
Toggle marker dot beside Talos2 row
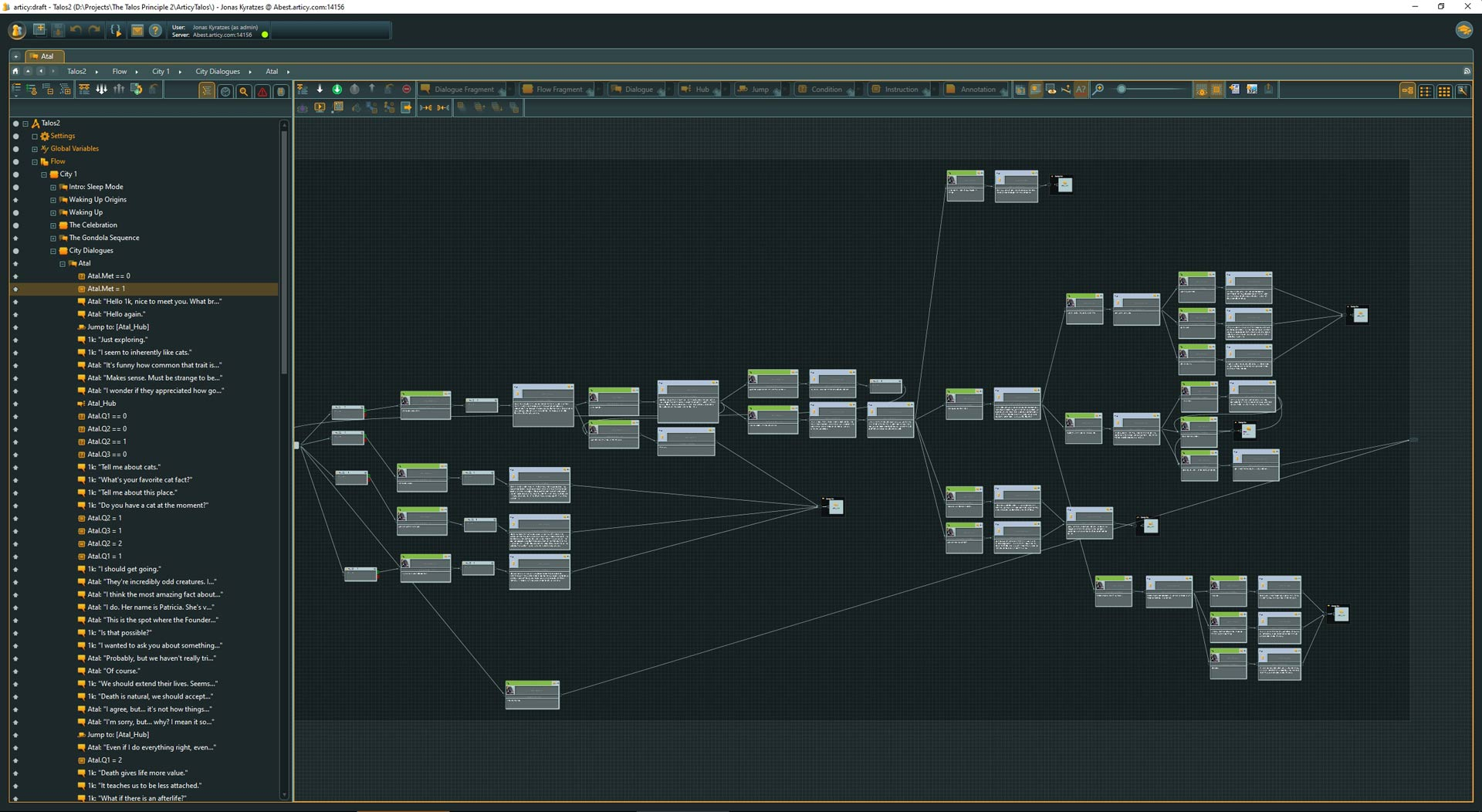click(x=15, y=123)
